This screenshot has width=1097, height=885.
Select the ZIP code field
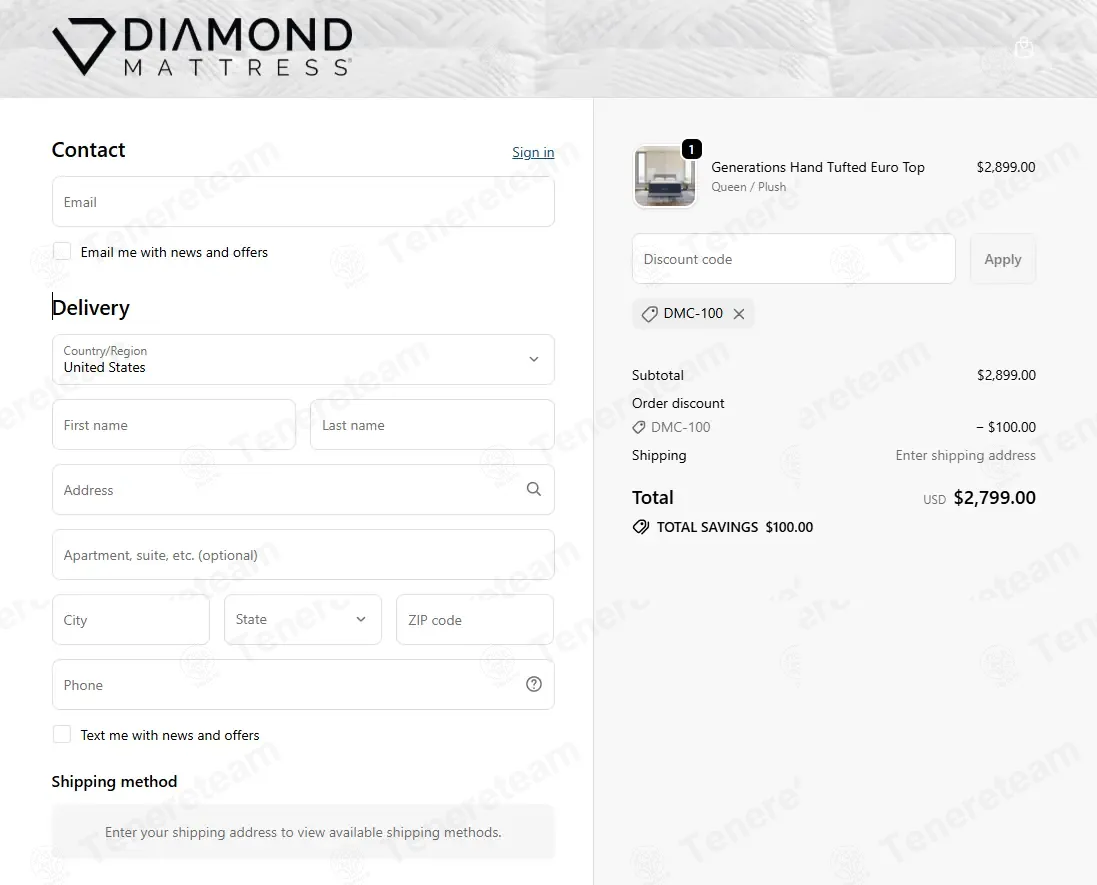pyautogui.click(x=474, y=619)
